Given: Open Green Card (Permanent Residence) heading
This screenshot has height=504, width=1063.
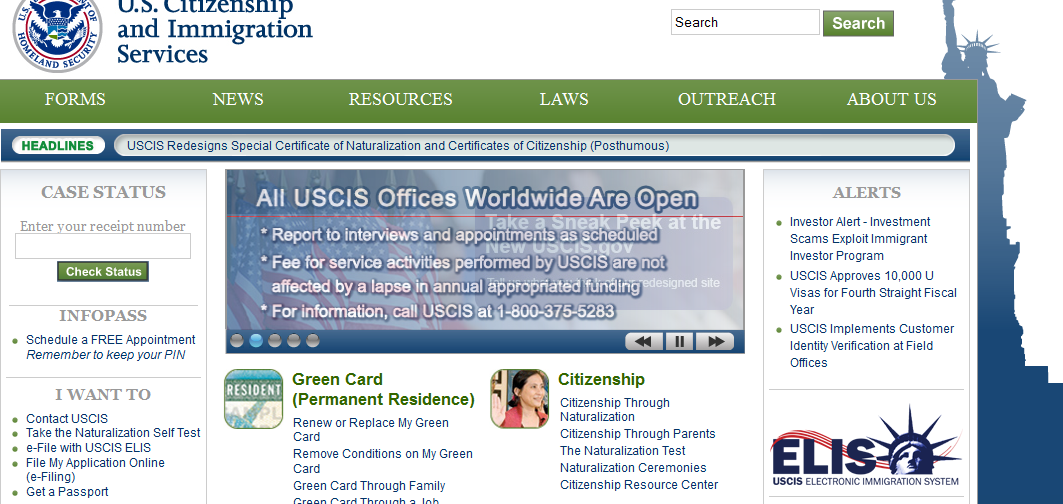Looking at the screenshot, I should tap(383, 389).
